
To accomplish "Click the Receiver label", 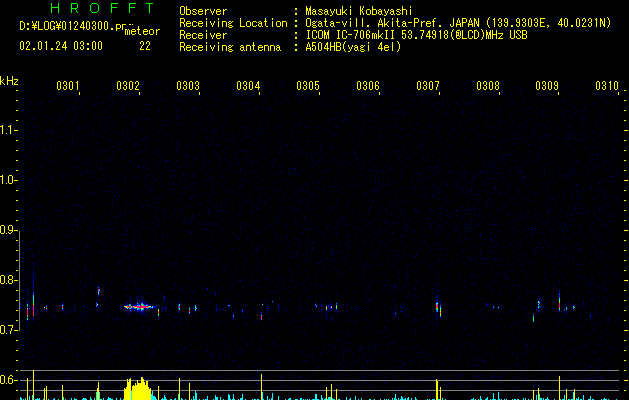I will (x=203, y=35).
